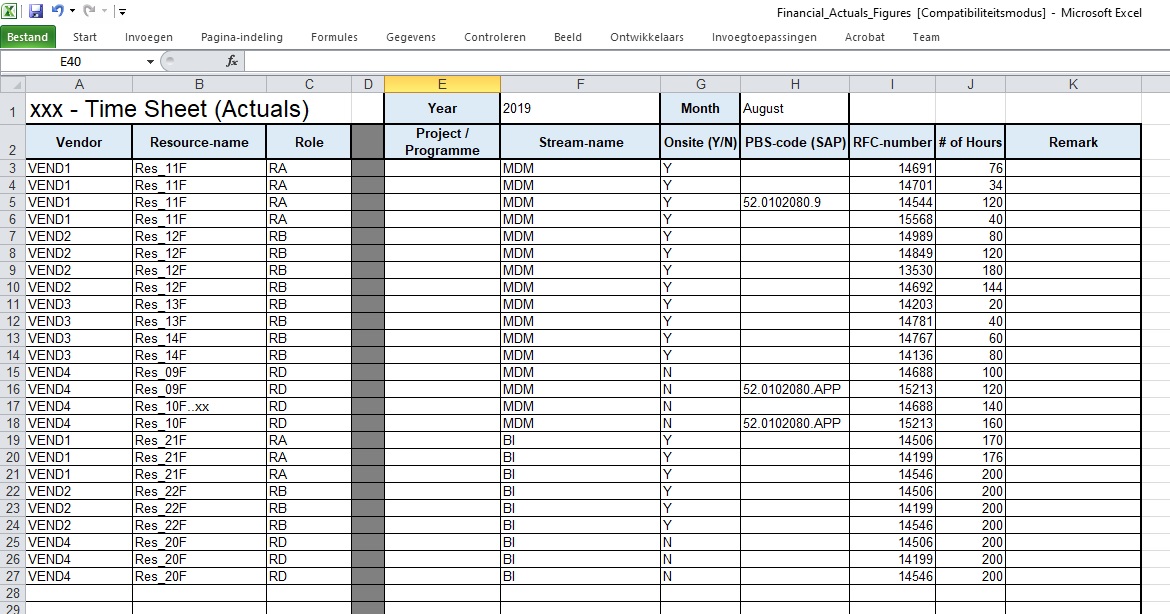Screen dimensions: 1170x614
Task: Open the Undo history dropdown arrow
Action: point(72,12)
